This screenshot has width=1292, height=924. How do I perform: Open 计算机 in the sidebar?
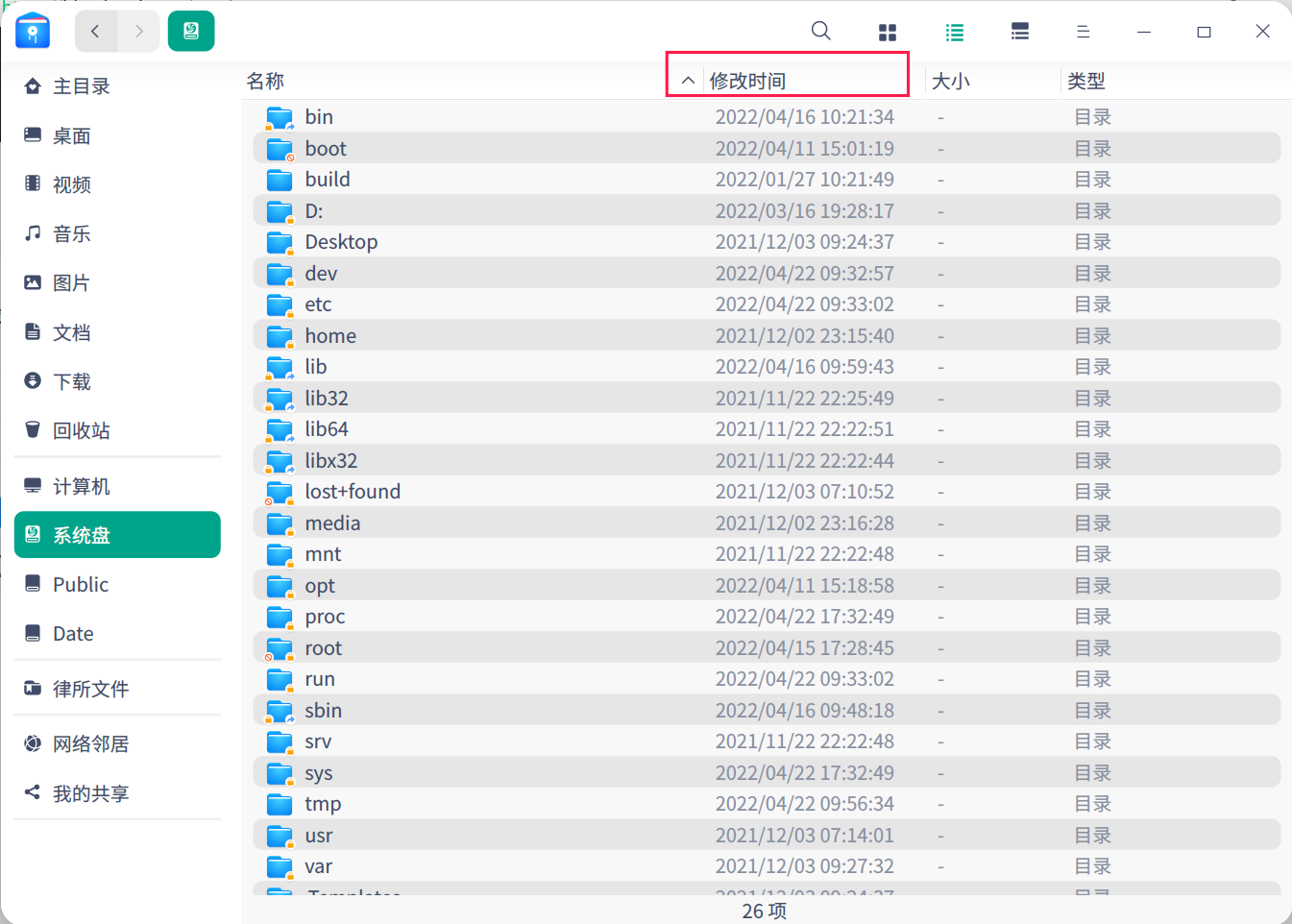coord(117,486)
